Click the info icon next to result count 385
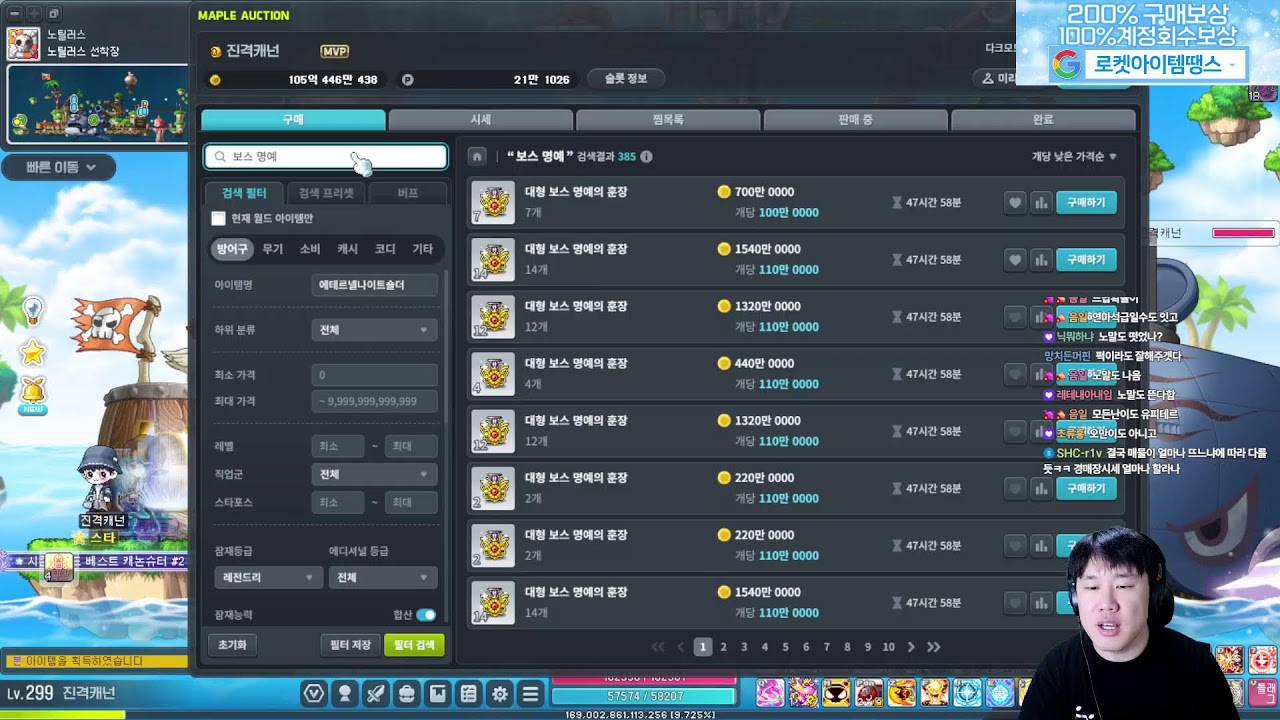The image size is (1280, 720). click(x=646, y=157)
